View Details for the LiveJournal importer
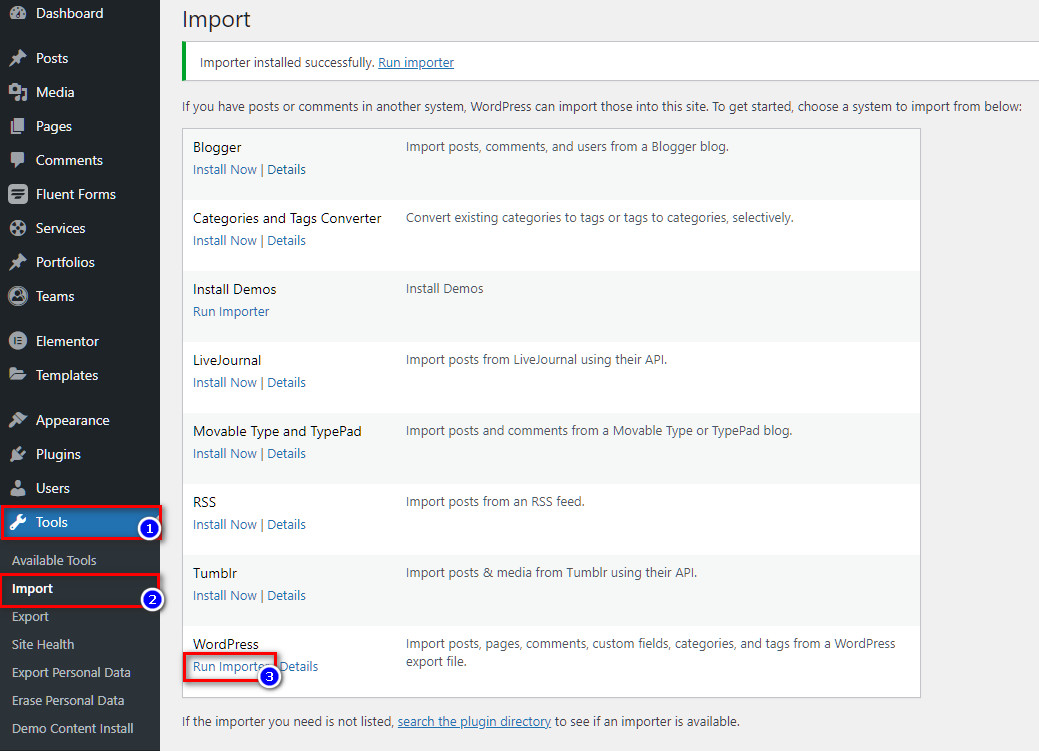1039x751 pixels. tap(286, 382)
